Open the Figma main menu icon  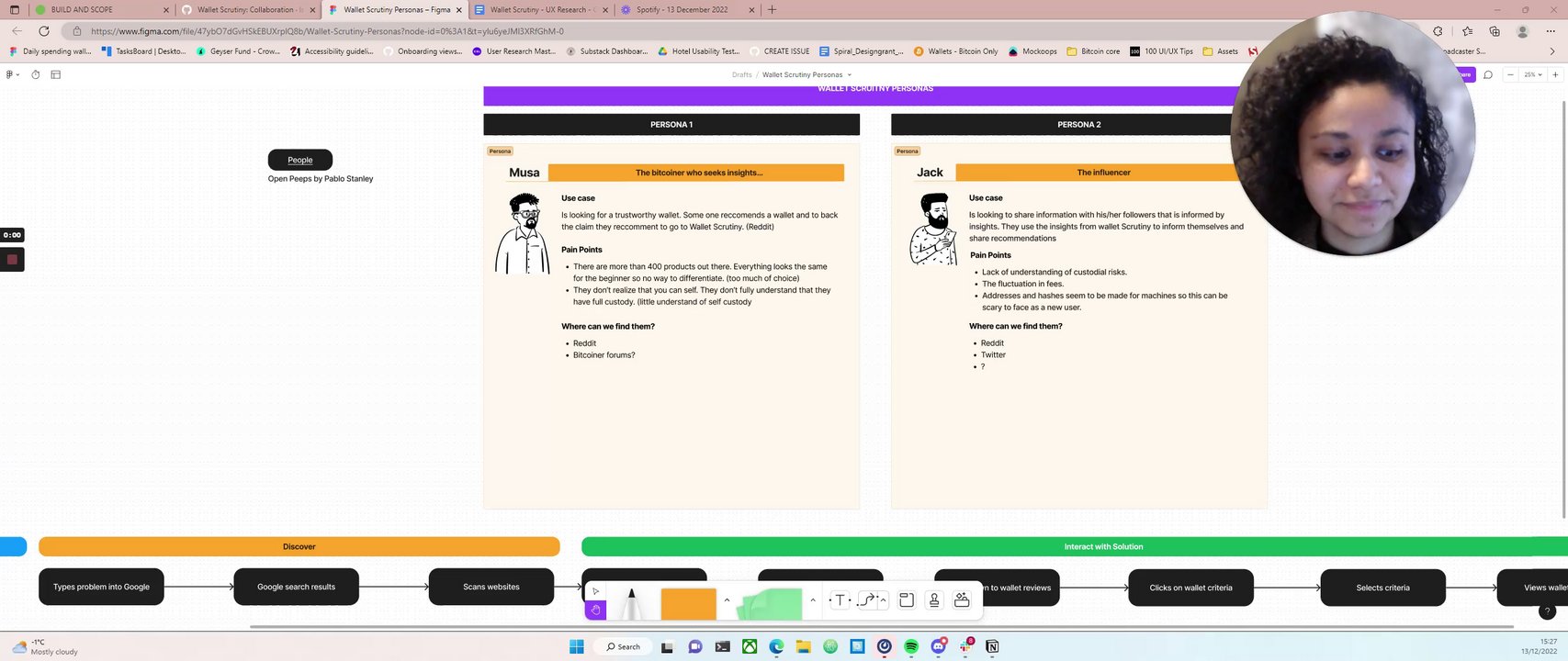[x=13, y=74]
